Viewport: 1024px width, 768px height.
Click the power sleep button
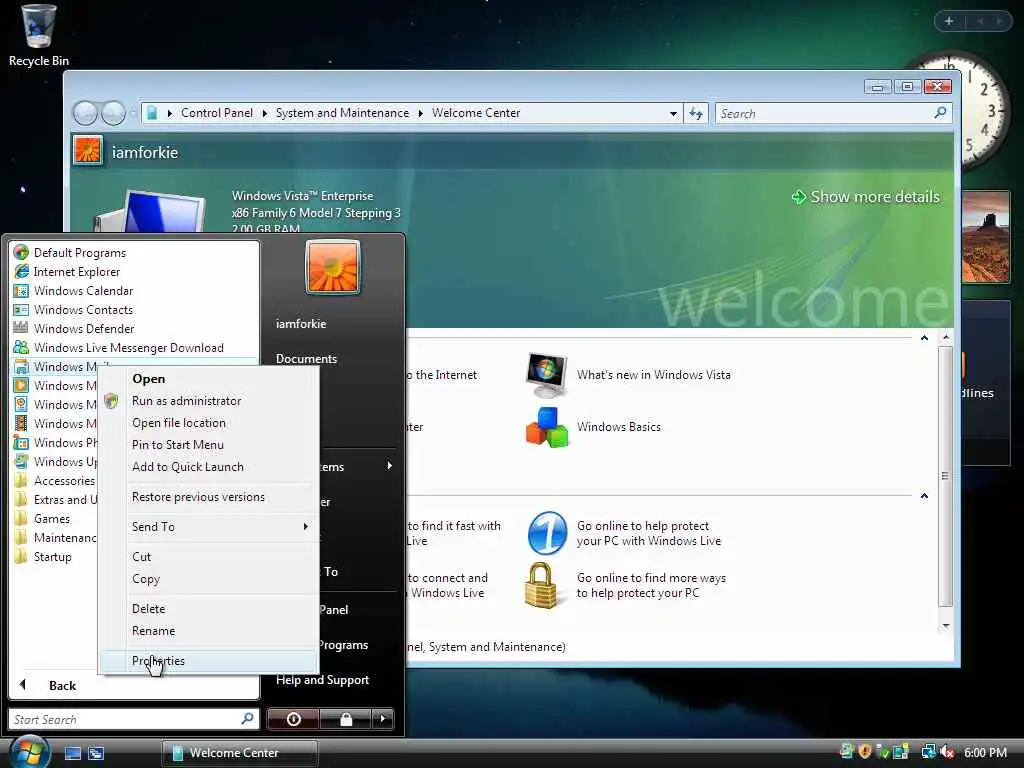click(293, 718)
